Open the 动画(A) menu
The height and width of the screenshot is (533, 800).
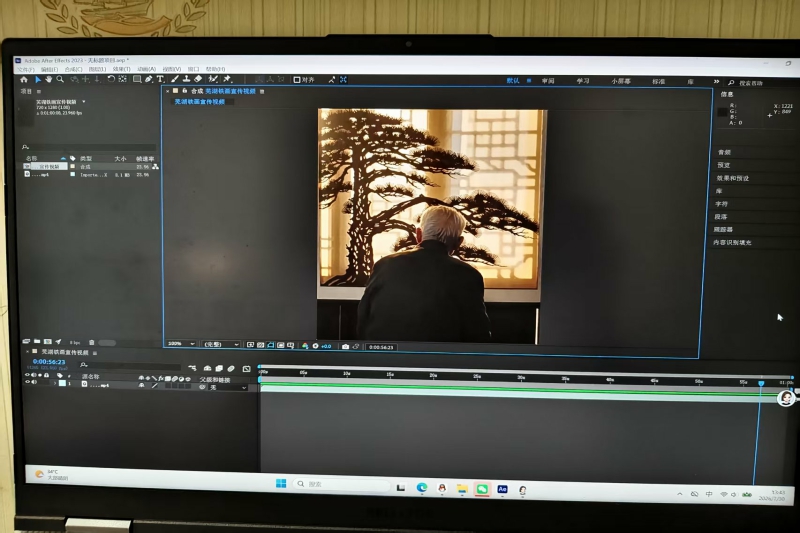[x=146, y=69]
